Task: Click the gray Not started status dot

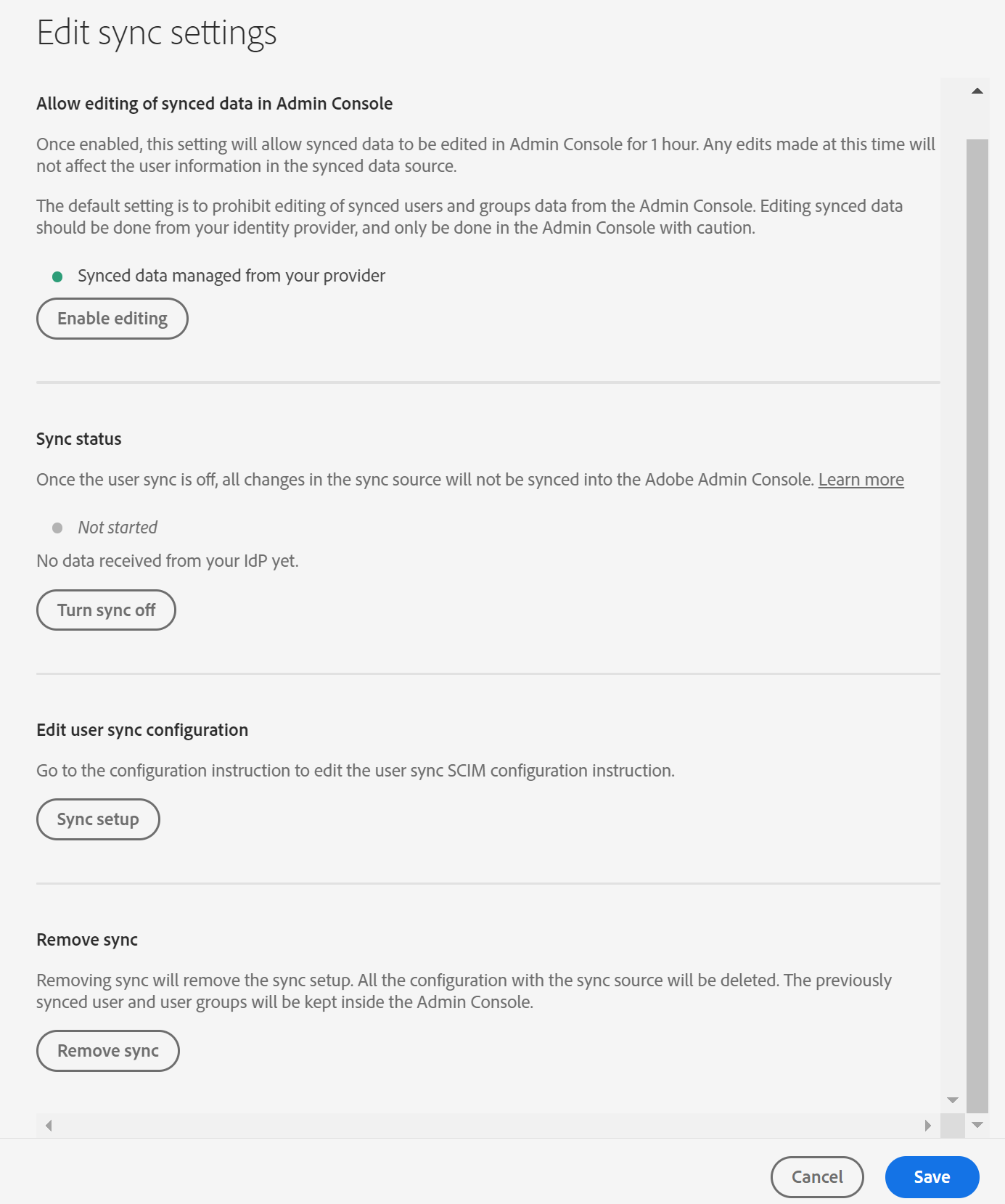Action: (x=59, y=527)
